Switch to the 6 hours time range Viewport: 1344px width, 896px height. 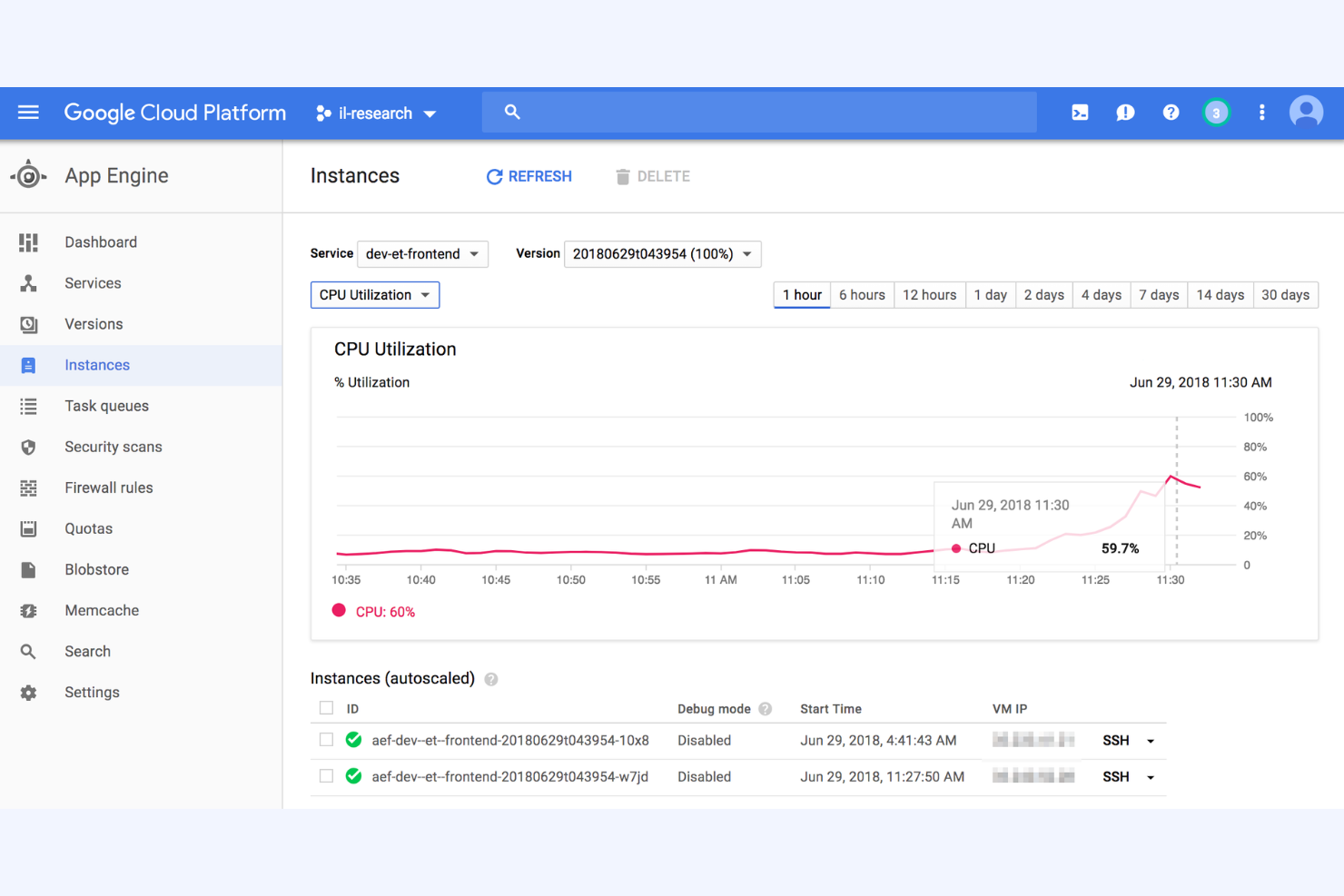pos(861,294)
